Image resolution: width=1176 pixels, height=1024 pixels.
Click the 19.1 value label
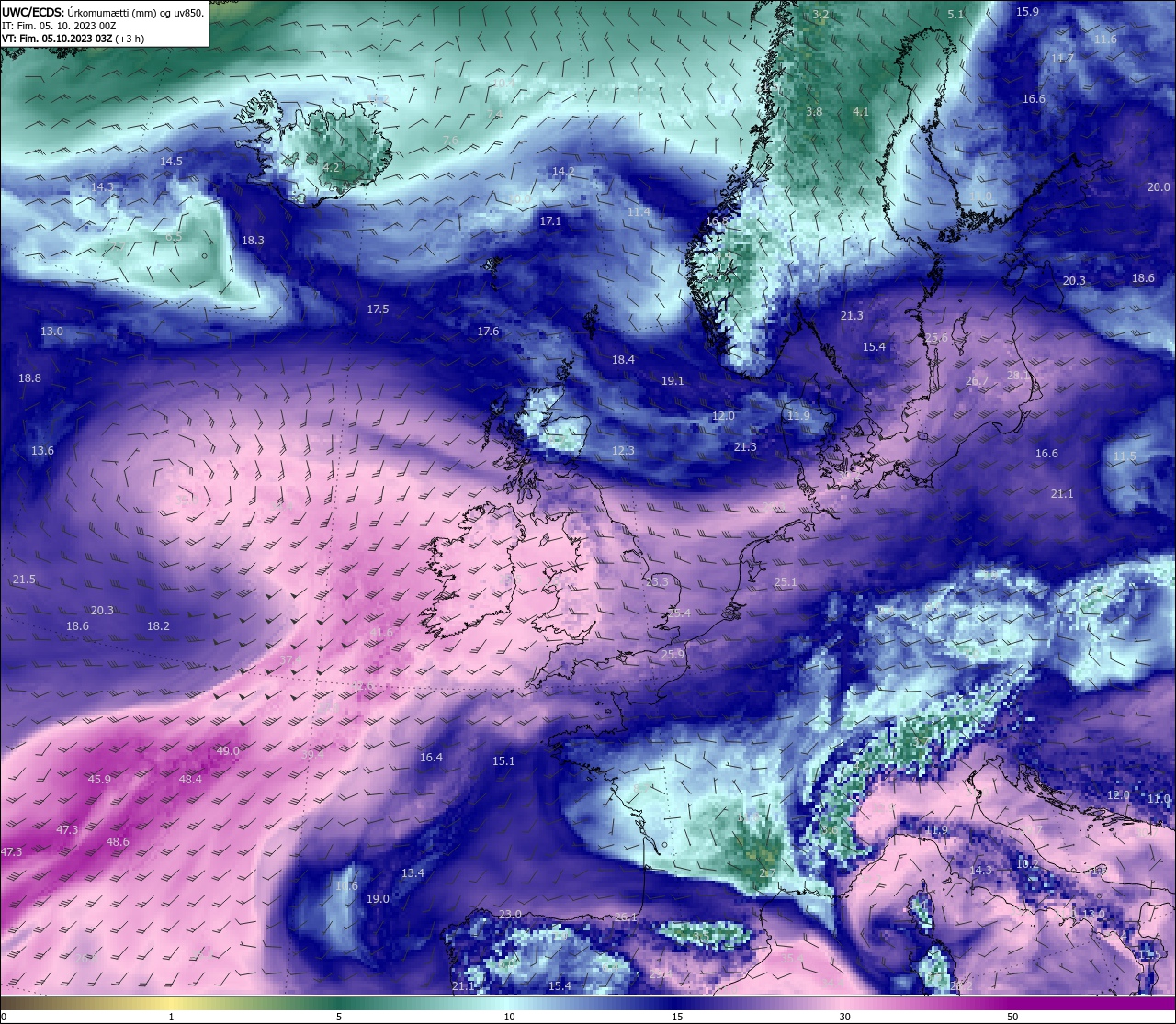tap(673, 381)
